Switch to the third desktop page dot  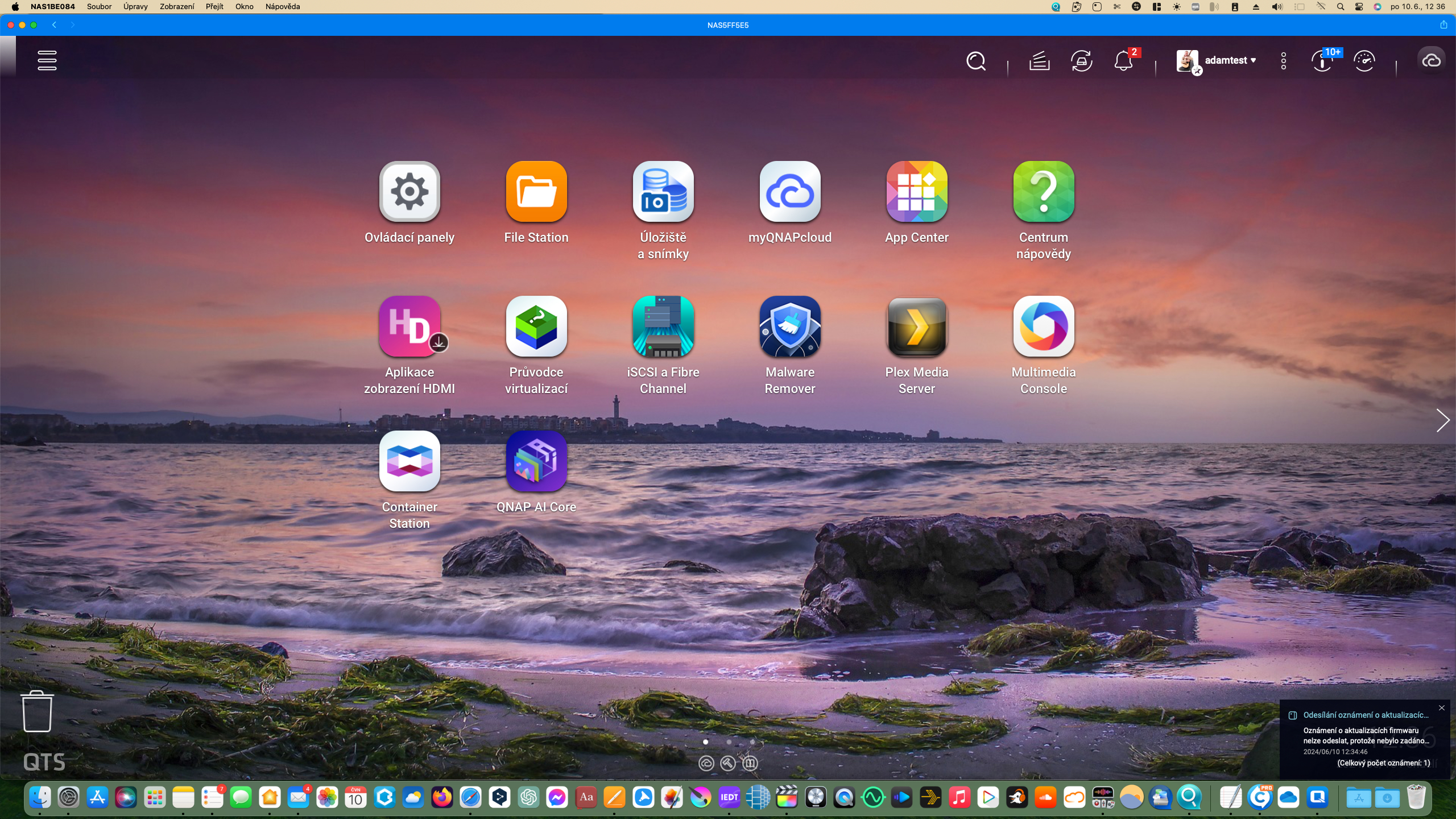[x=752, y=742]
